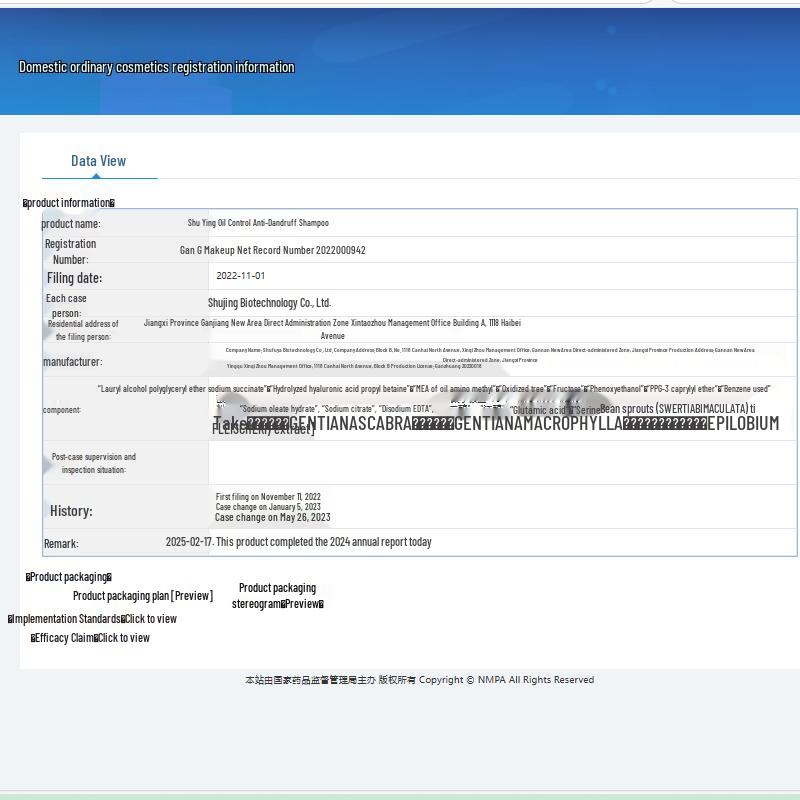The image size is (800, 800).
Task: Open Product packaging plan Preview link
Action: 143,596
